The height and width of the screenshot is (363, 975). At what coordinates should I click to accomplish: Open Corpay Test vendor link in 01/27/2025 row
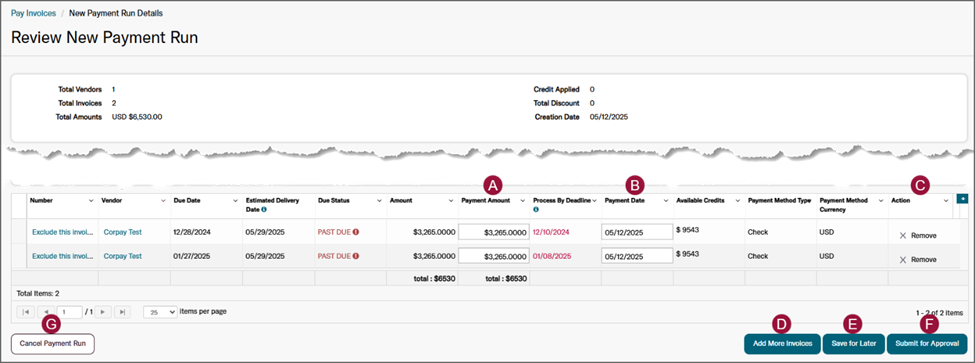[x=122, y=256]
